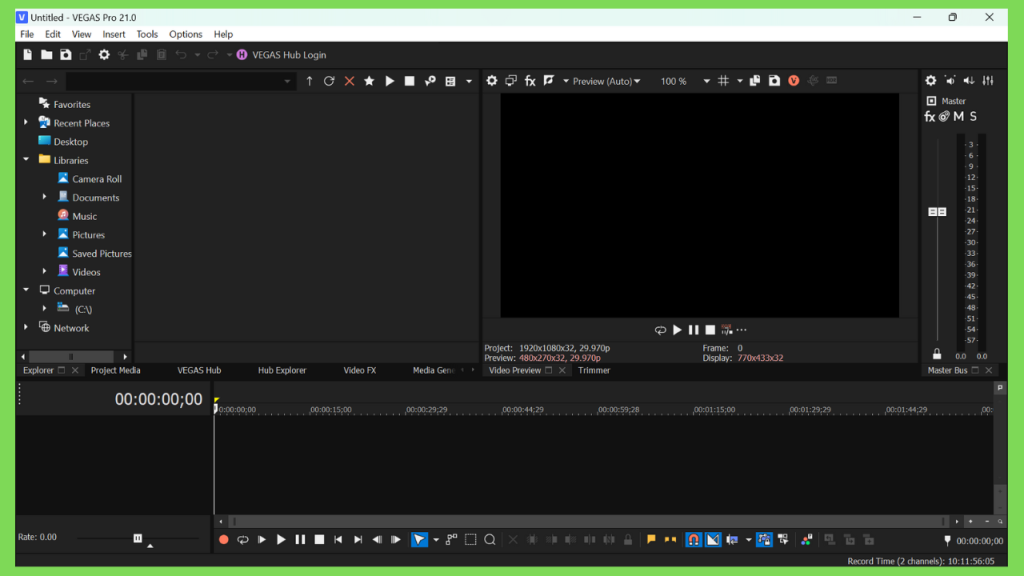Open Project Properties gear in main toolbar
Image resolution: width=1024 pixels, height=576 pixels.
coord(104,55)
